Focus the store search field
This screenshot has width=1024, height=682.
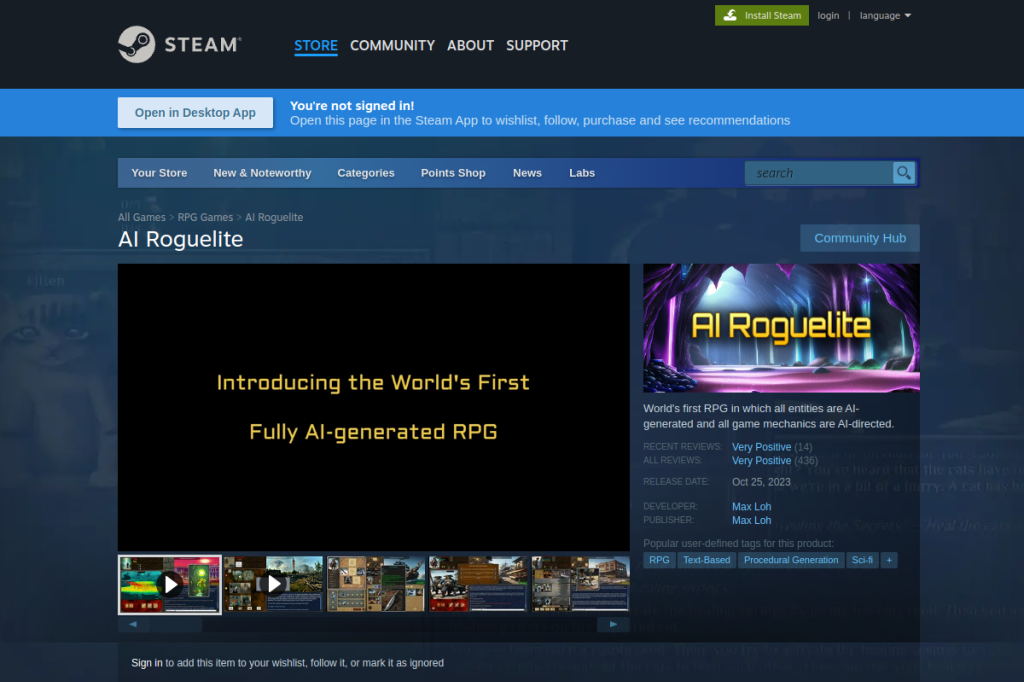tap(819, 173)
